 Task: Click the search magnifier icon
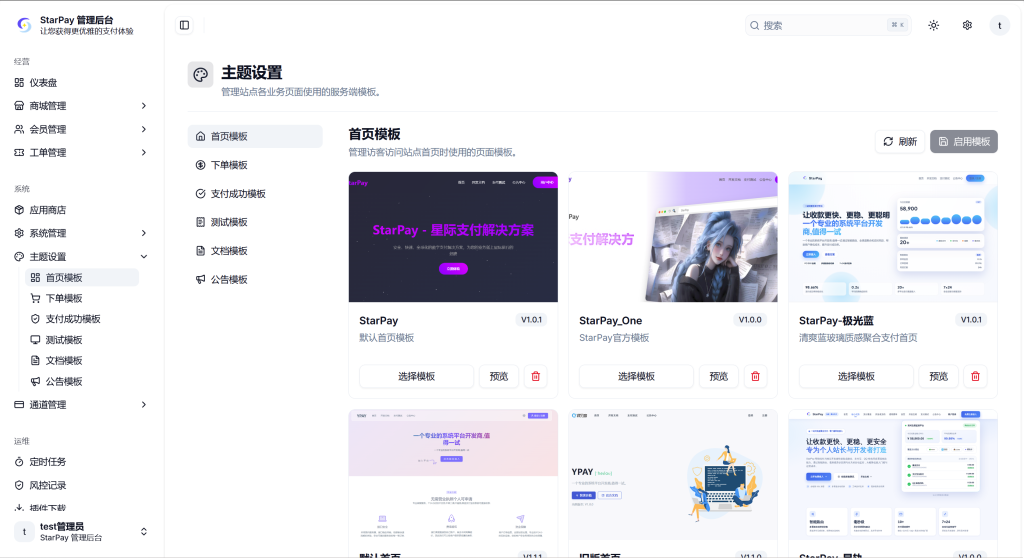754,25
